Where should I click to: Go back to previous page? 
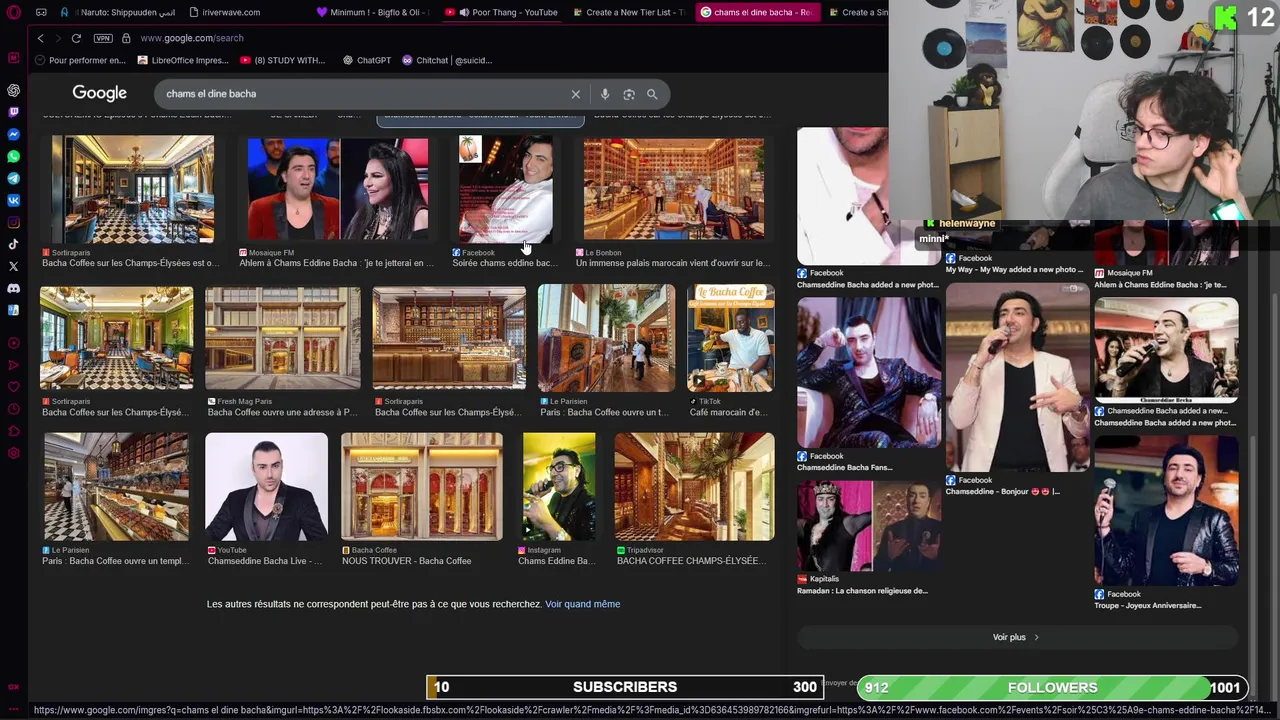click(40, 38)
